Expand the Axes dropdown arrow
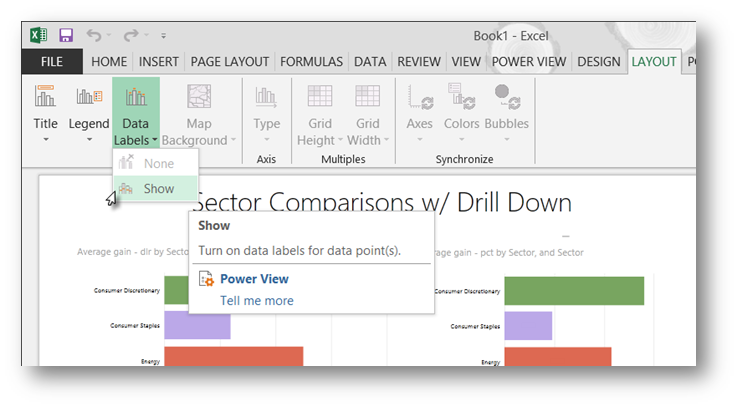This screenshot has width=738, height=408. tap(419, 140)
